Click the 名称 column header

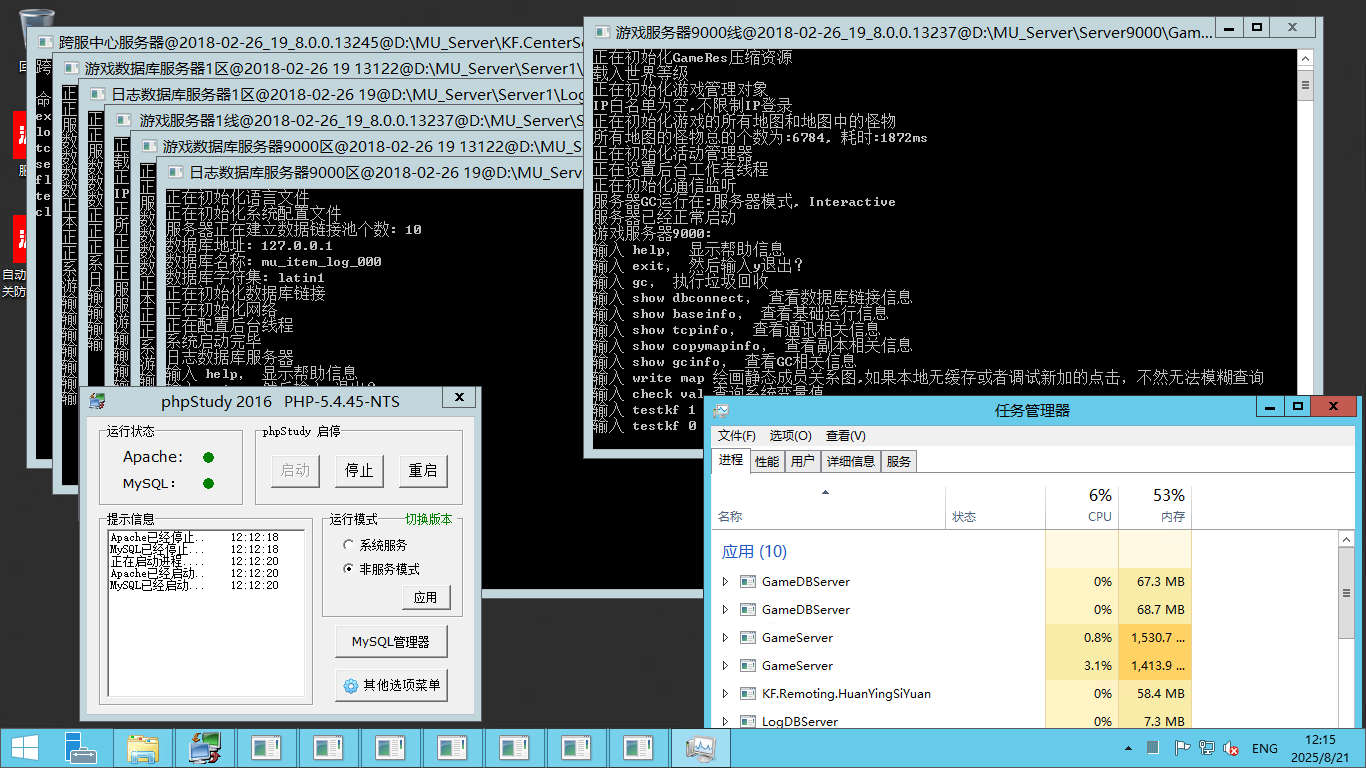click(829, 505)
